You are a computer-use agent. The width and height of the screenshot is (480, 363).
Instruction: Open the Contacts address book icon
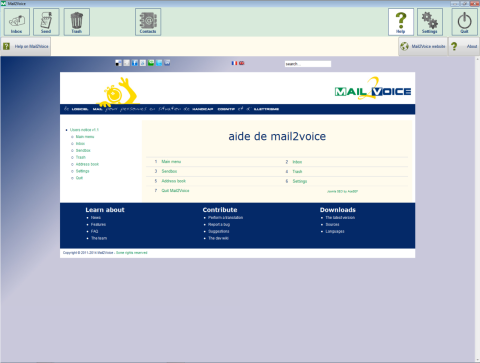[x=148, y=22]
